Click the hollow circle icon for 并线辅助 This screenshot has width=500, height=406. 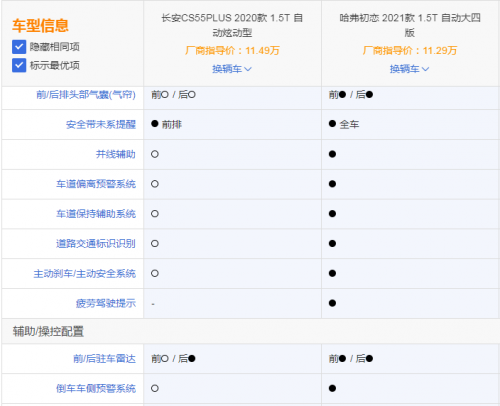pyautogui.click(x=155, y=154)
